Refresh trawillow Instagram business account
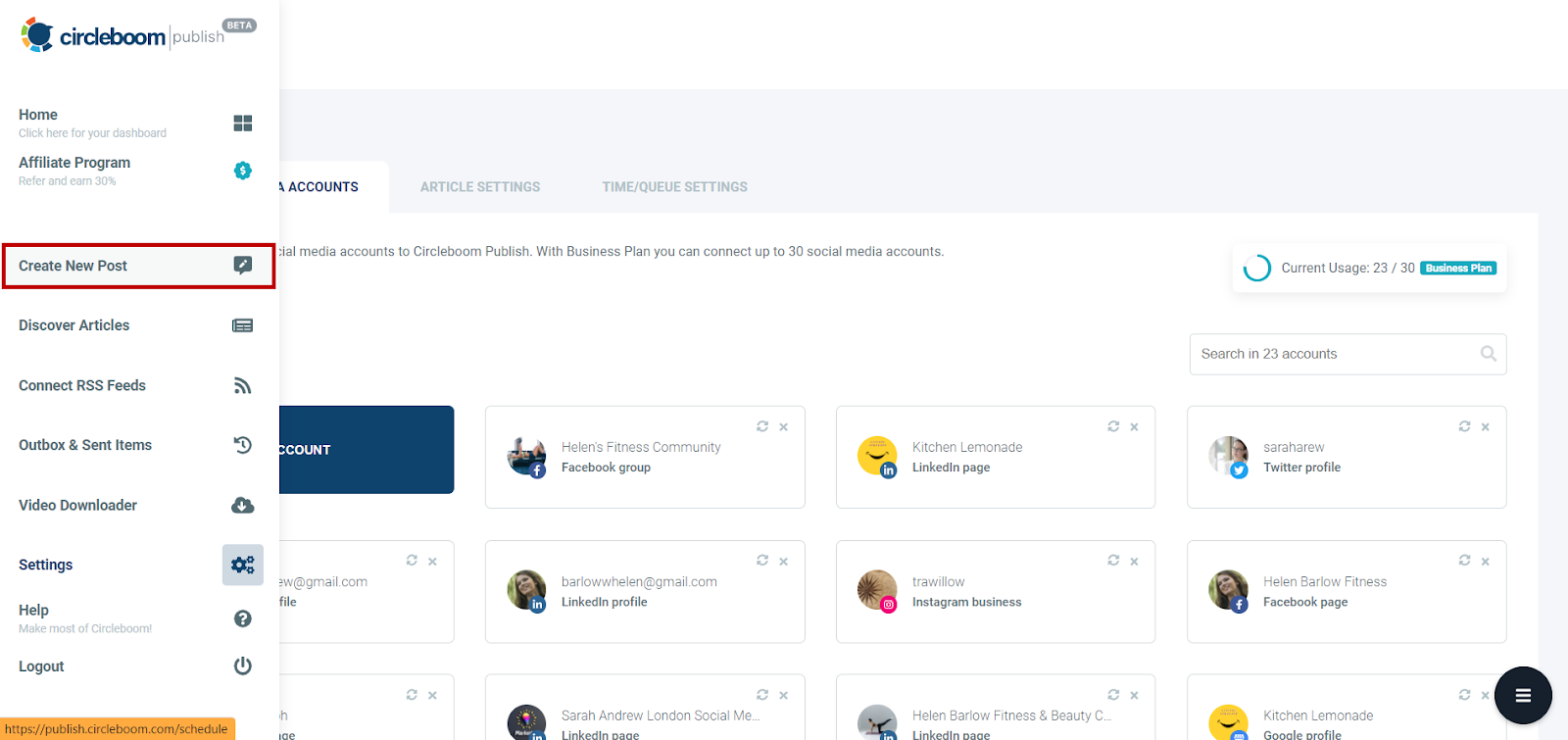Image resolution: width=1568 pixels, height=740 pixels. coord(1113,561)
